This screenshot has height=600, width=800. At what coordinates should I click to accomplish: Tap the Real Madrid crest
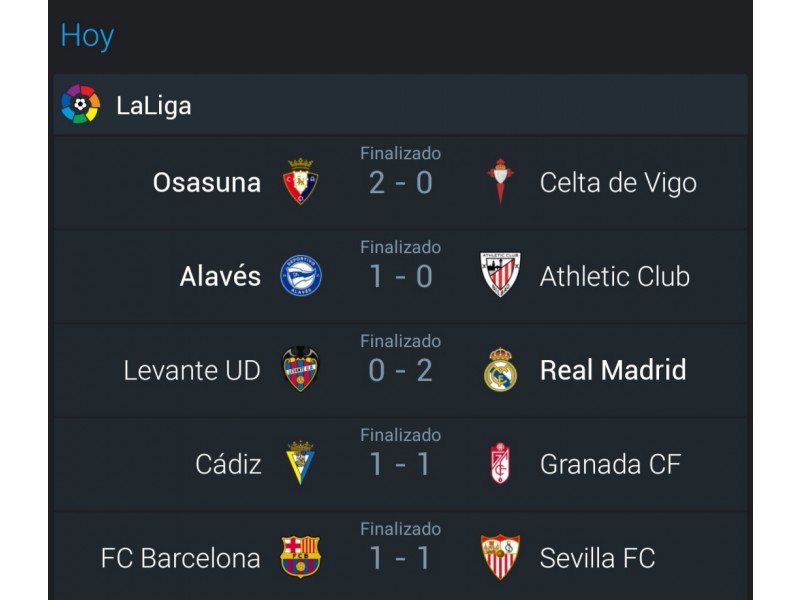coord(501,370)
